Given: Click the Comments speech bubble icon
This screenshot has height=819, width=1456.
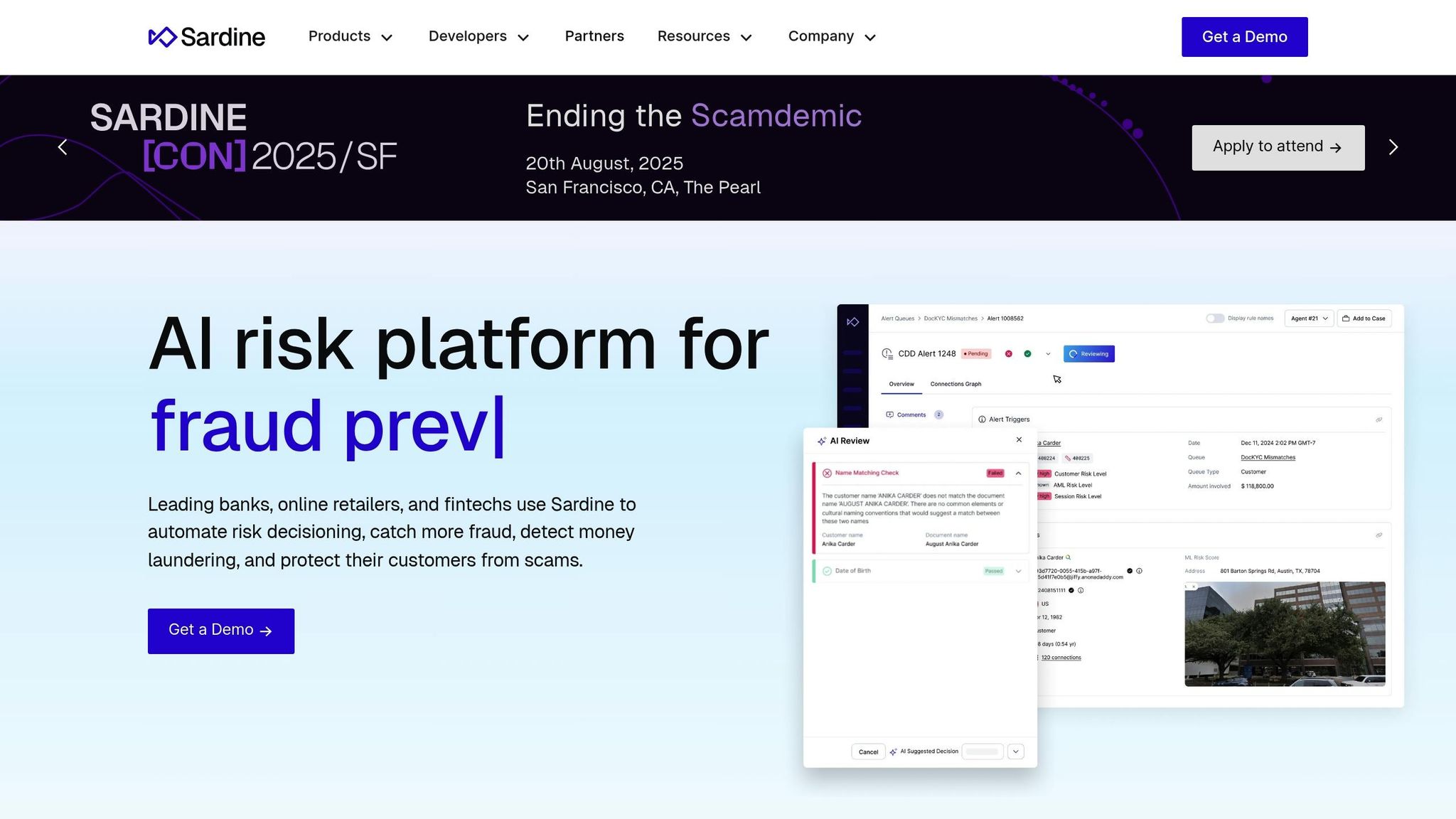Looking at the screenshot, I should tap(889, 414).
